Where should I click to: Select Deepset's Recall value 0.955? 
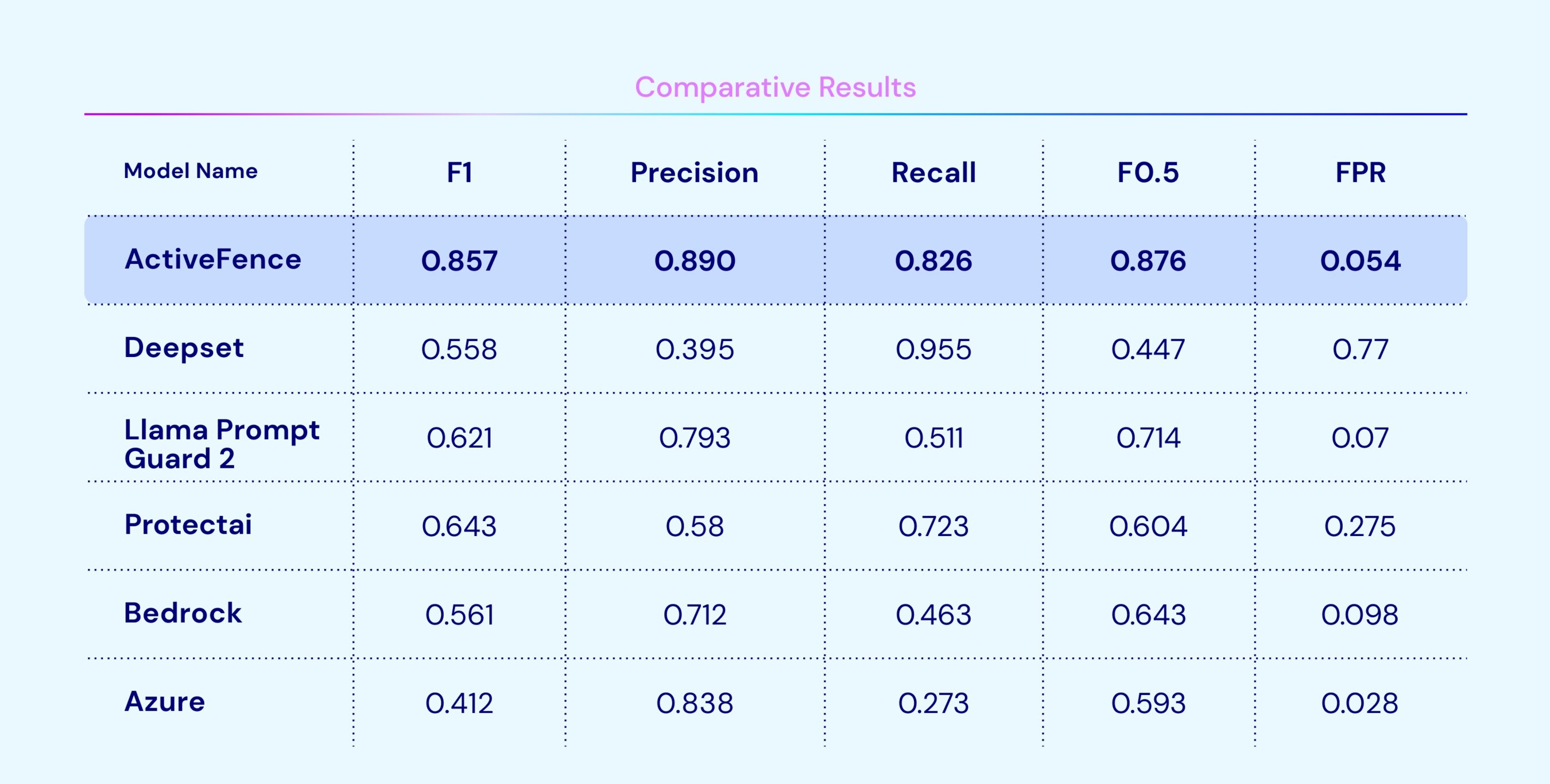tap(933, 350)
